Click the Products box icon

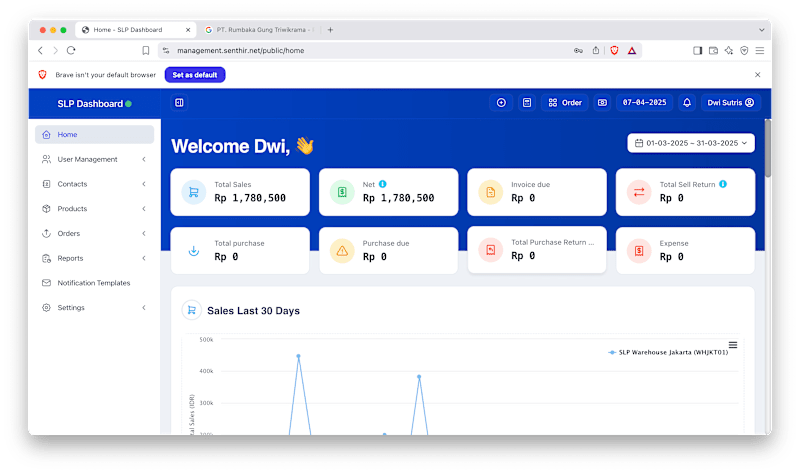pyautogui.click(x=46, y=209)
